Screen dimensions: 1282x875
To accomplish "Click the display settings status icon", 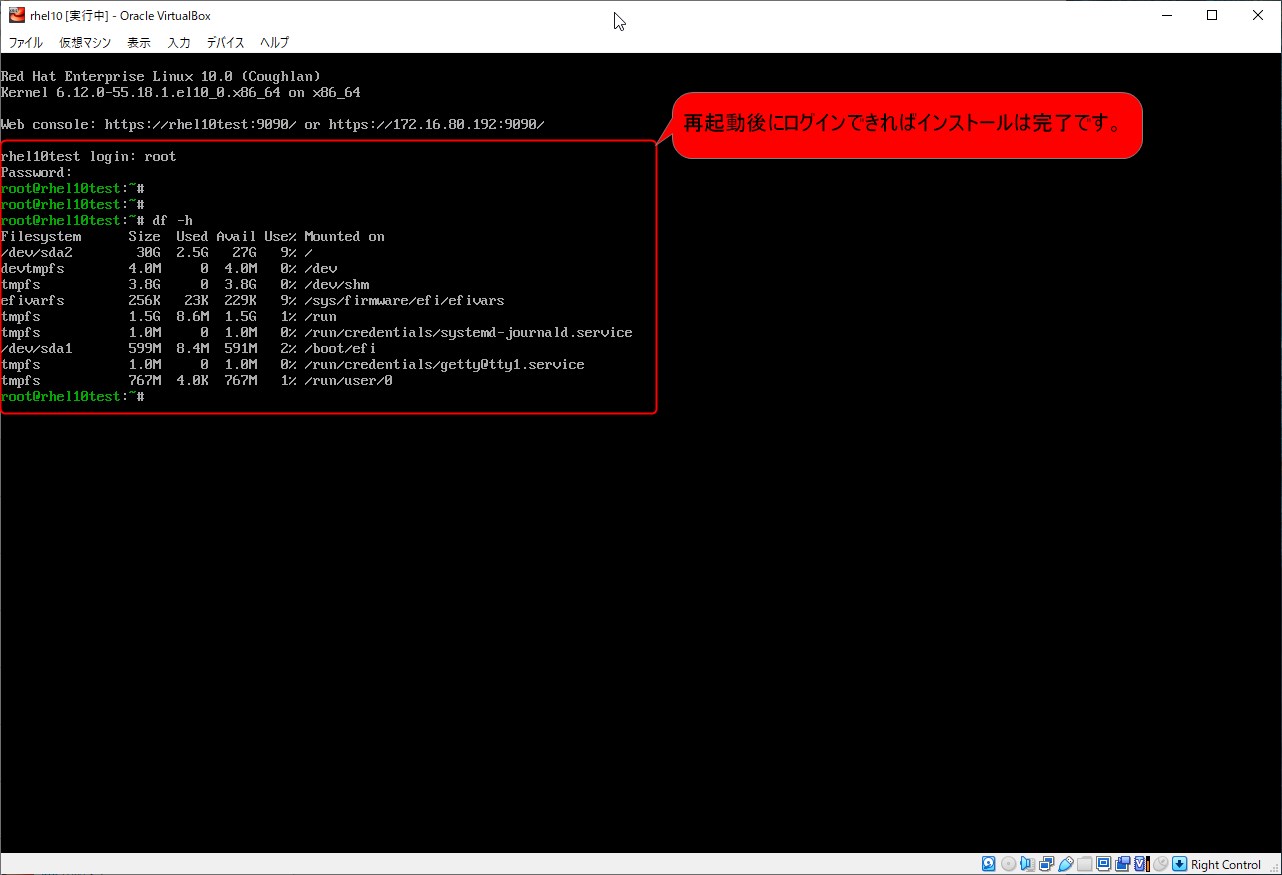I will click(x=1103, y=864).
